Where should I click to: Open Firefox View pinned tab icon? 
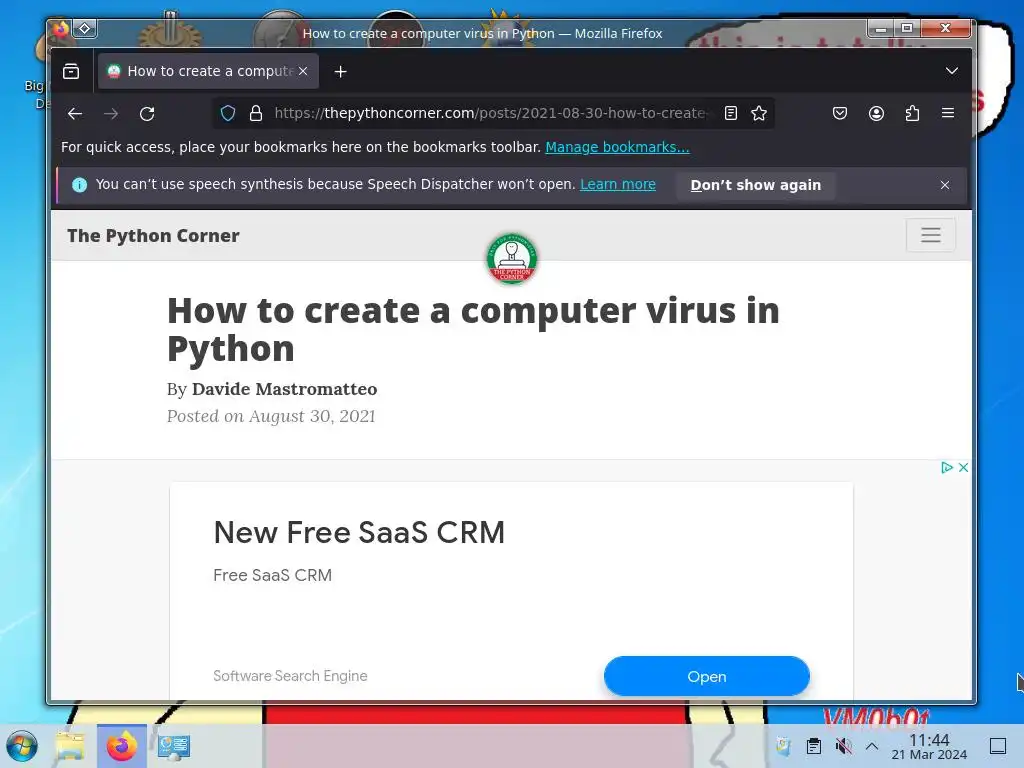tap(71, 71)
